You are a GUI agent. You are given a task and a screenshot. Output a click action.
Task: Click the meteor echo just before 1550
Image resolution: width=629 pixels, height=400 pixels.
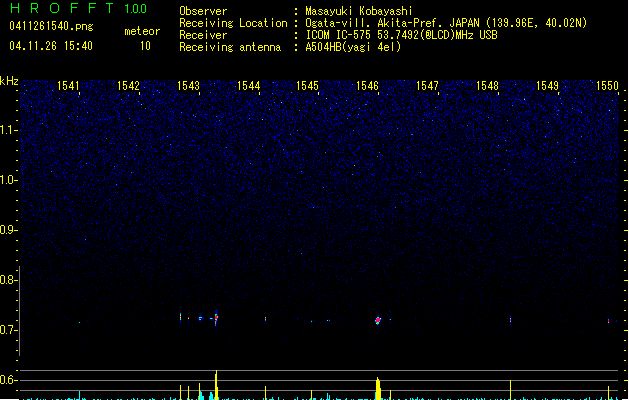coord(609,321)
